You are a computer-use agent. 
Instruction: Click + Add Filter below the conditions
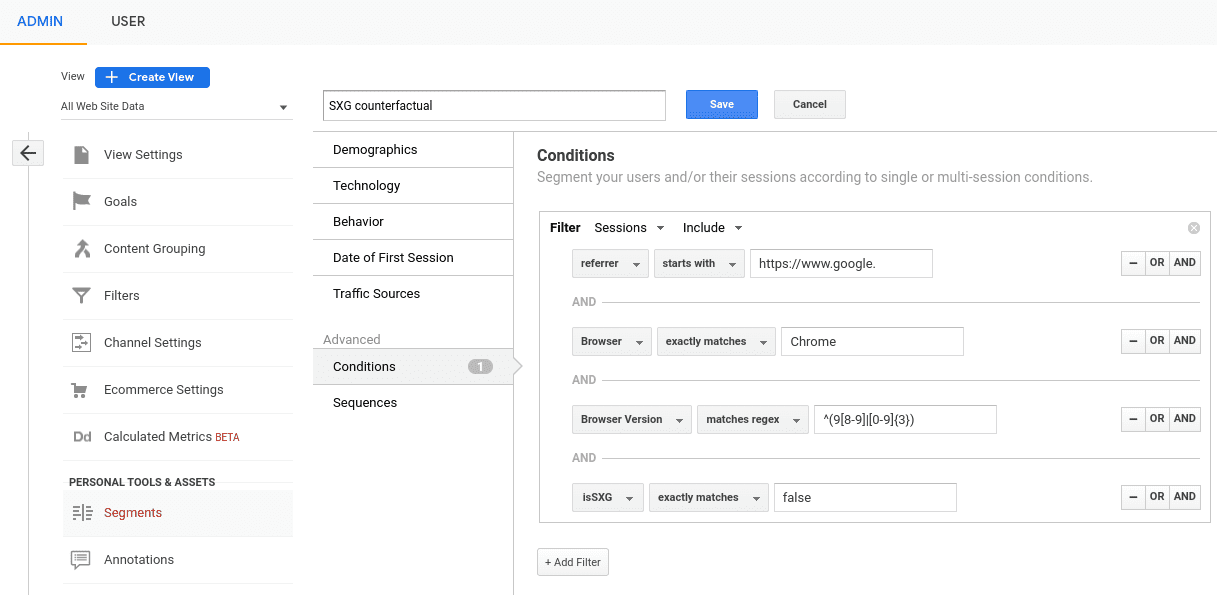pos(572,561)
